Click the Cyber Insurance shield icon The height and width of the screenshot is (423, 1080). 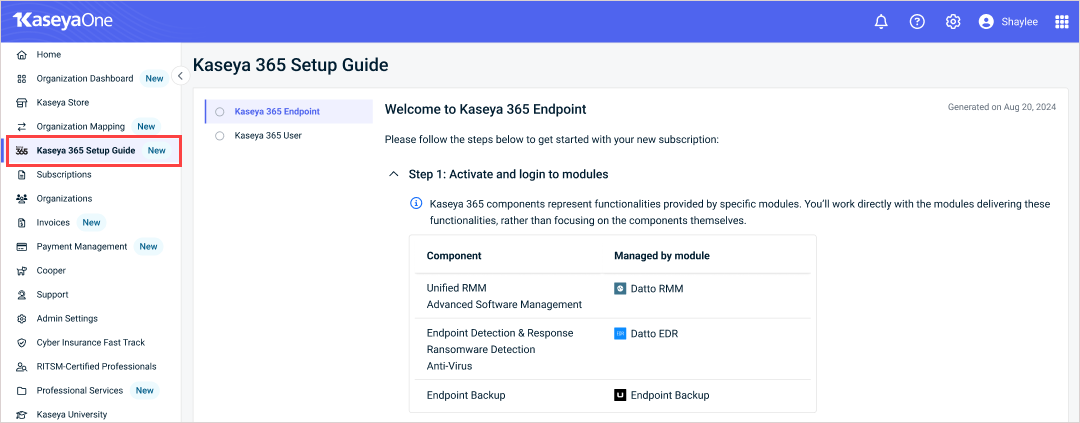[21, 342]
